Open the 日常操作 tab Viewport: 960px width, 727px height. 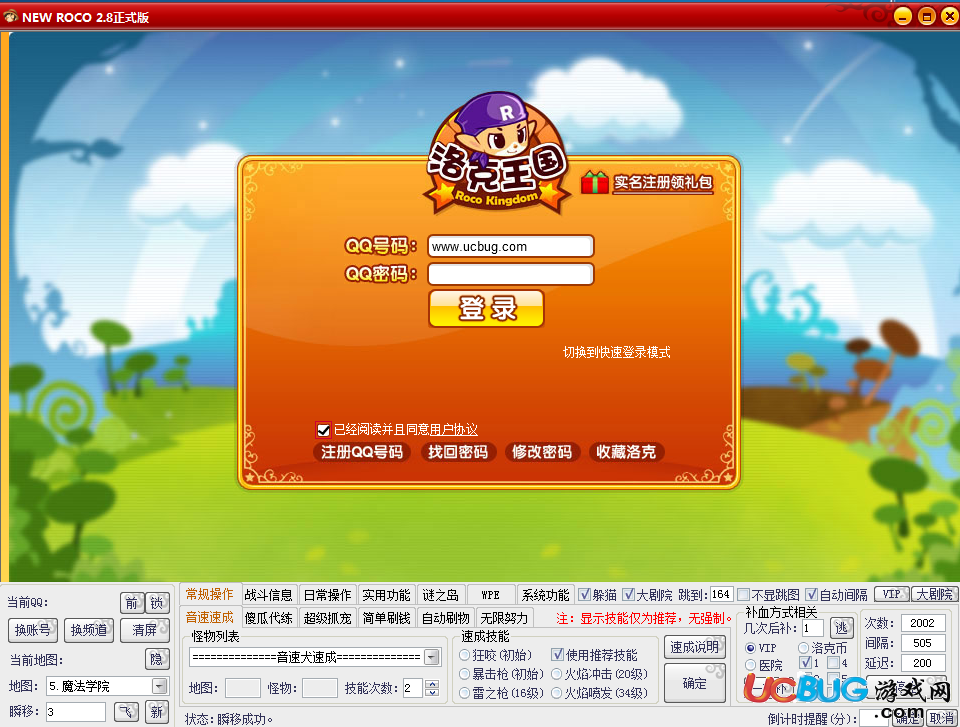[328, 595]
